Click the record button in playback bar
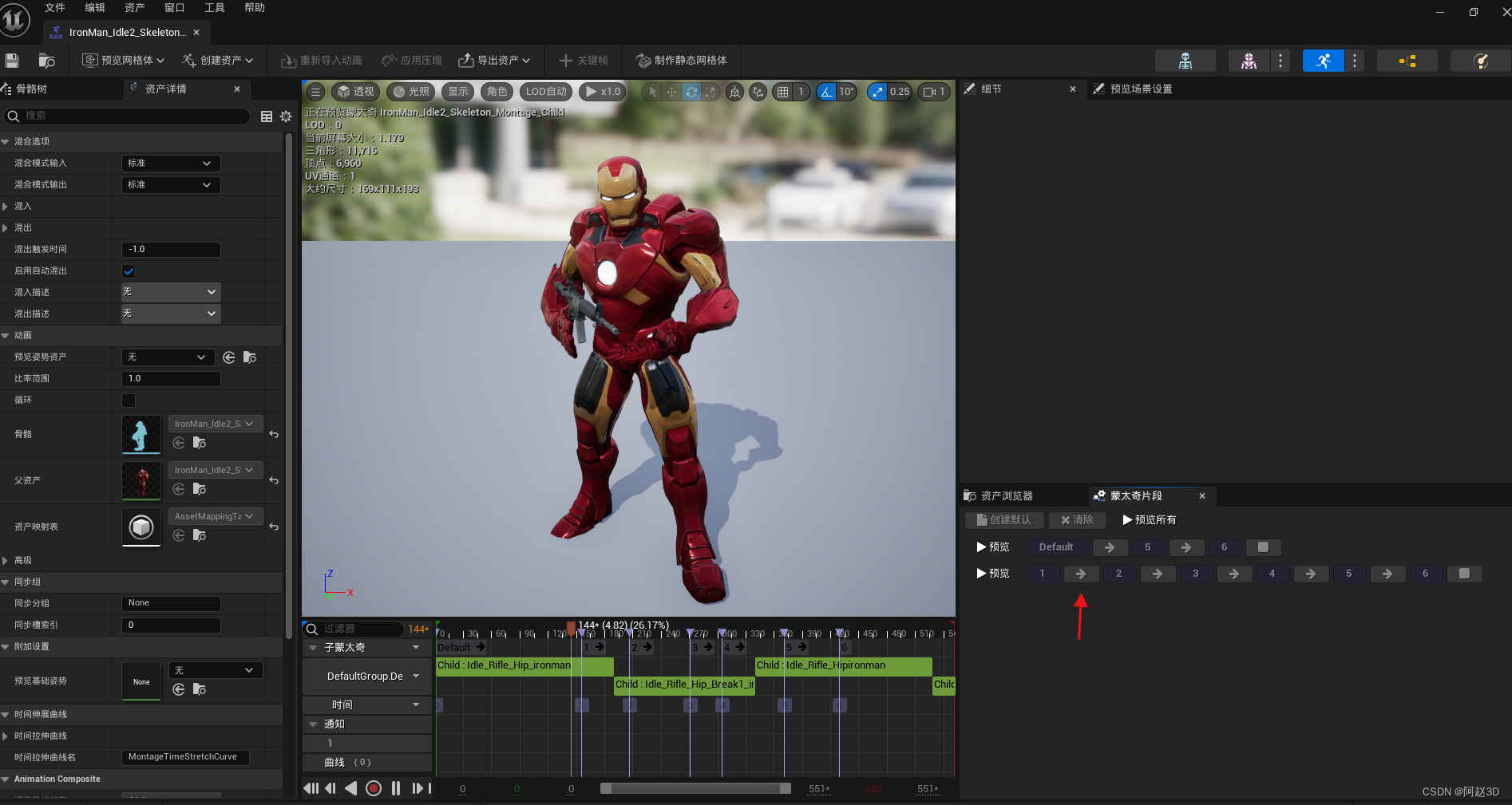This screenshot has width=1512, height=805. [374, 788]
